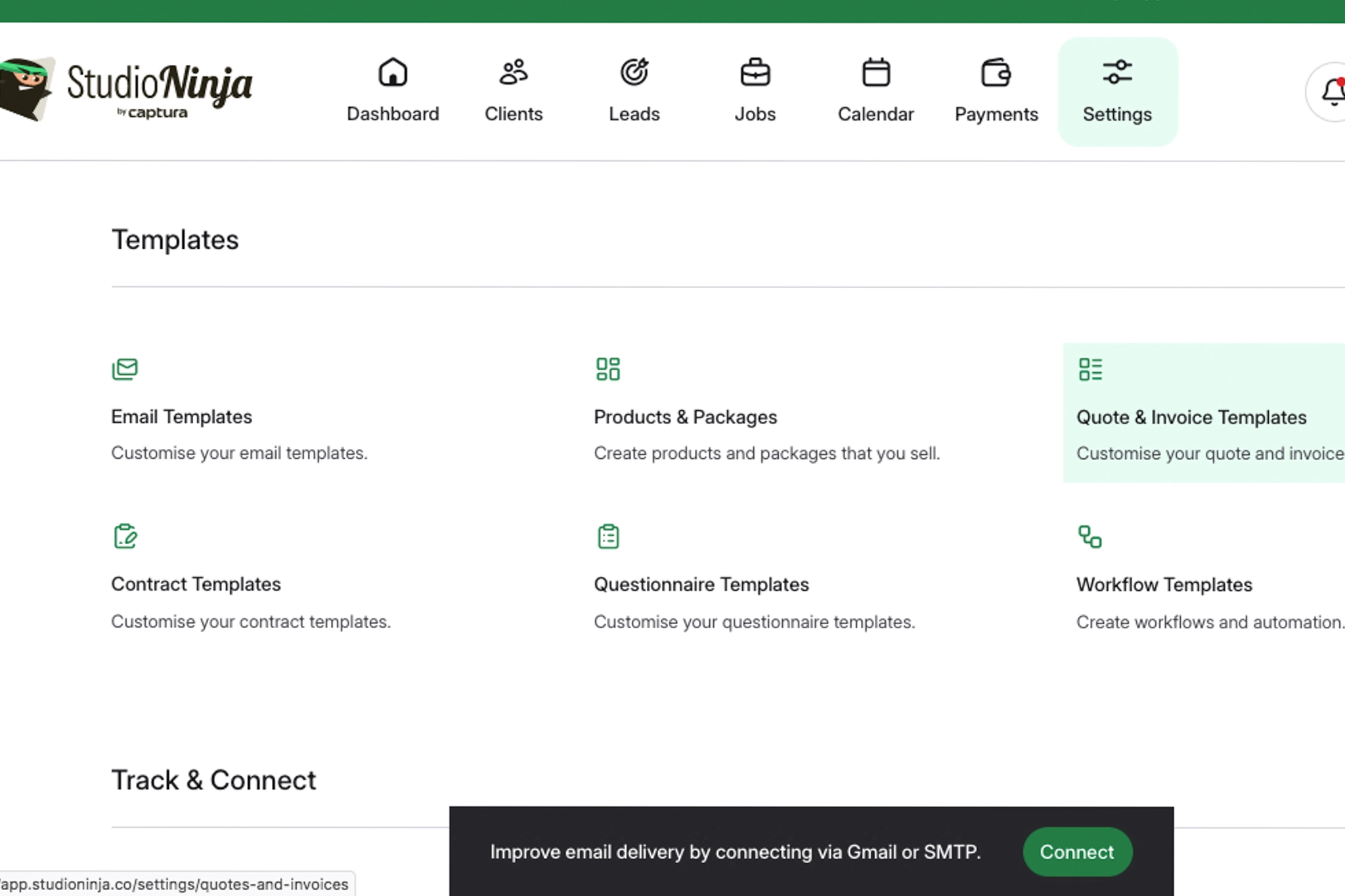Image resolution: width=1345 pixels, height=896 pixels.
Task: Click the Settings sliders icon
Action: click(x=1117, y=72)
